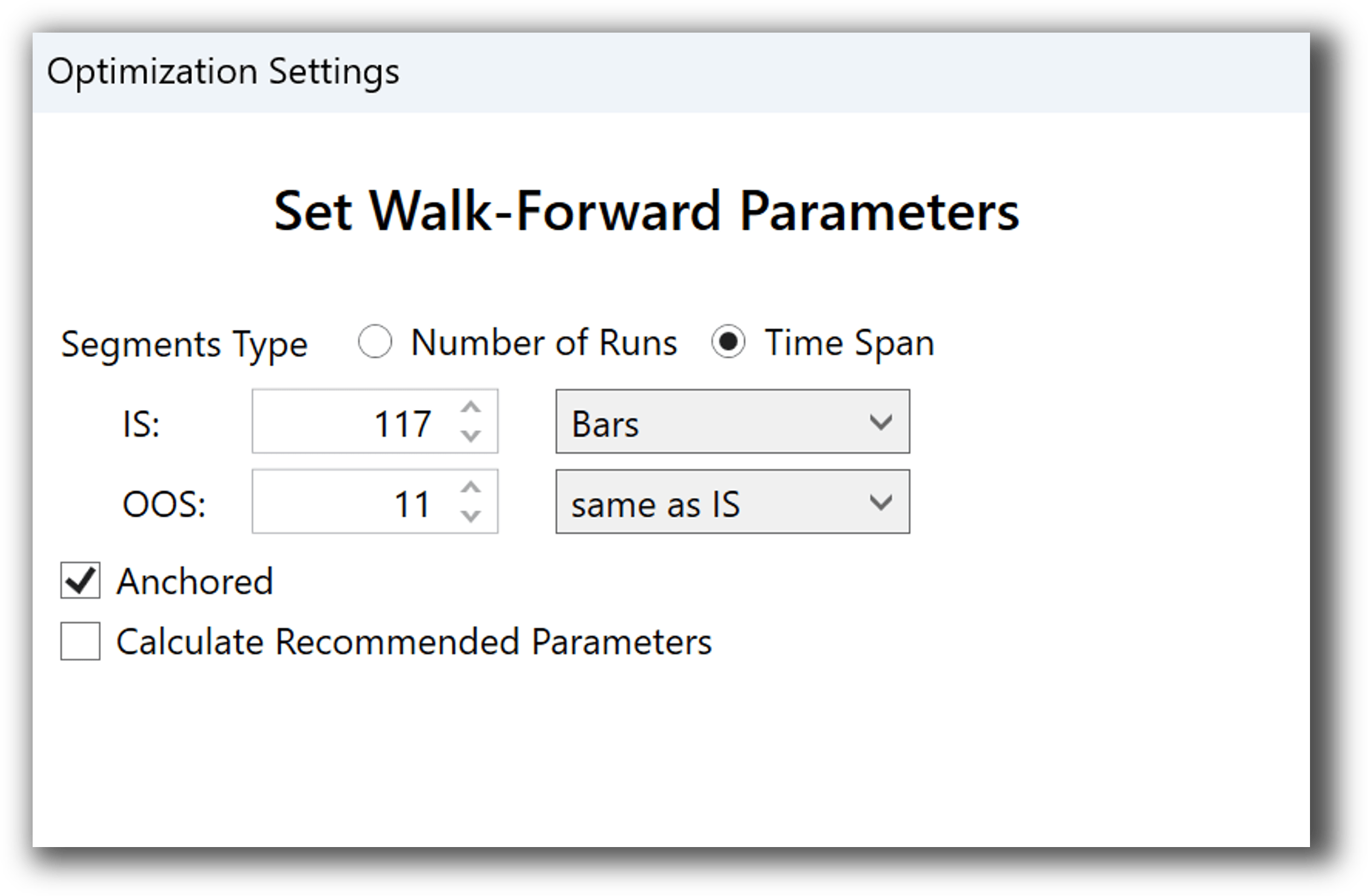Decrement the OOS value using down arrow
Image resolution: width=1368 pixels, height=896 pixels.
pyautogui.click(x=471, y=515)
